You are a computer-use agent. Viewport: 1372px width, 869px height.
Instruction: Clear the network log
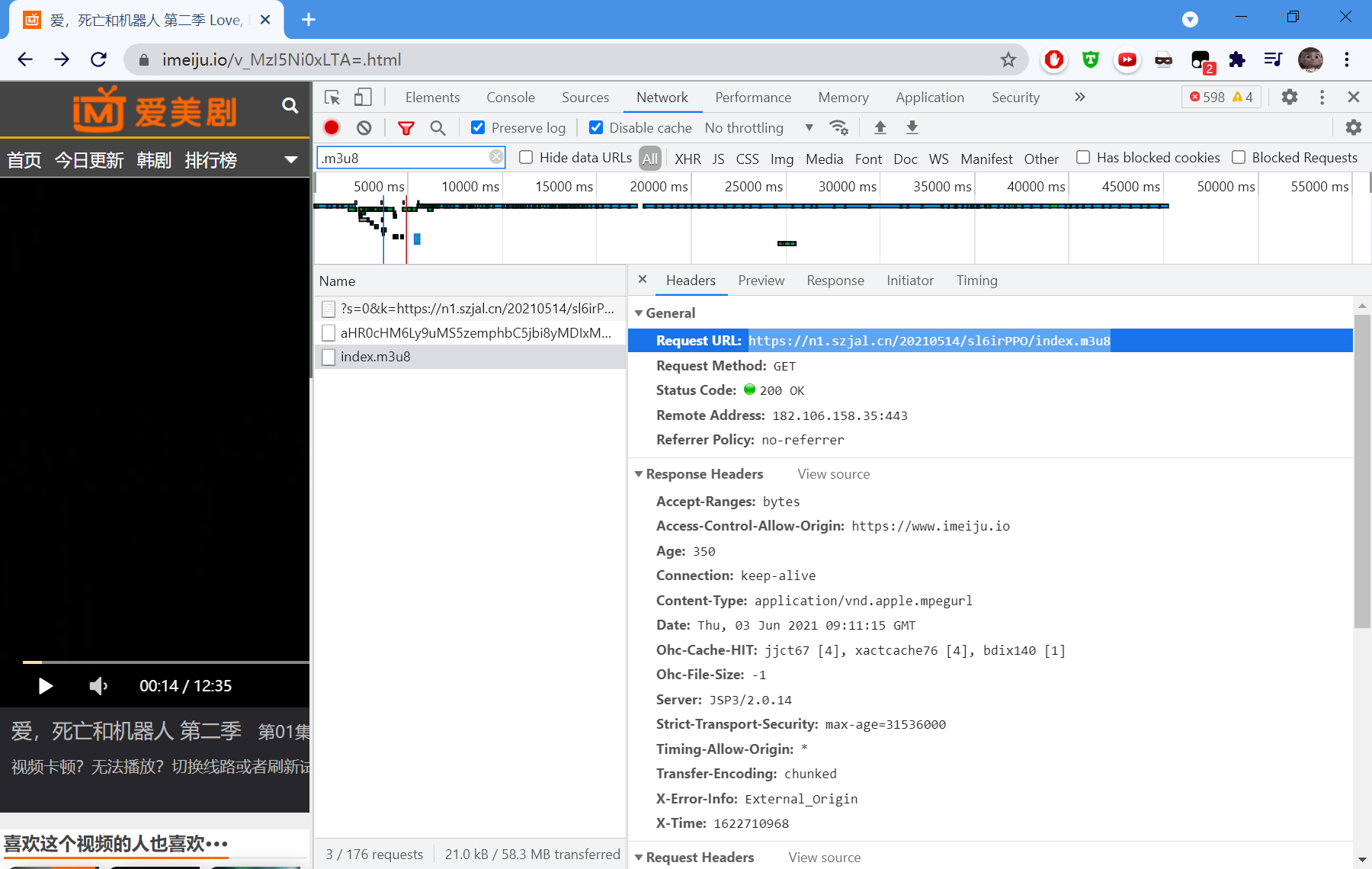point(364,127)
